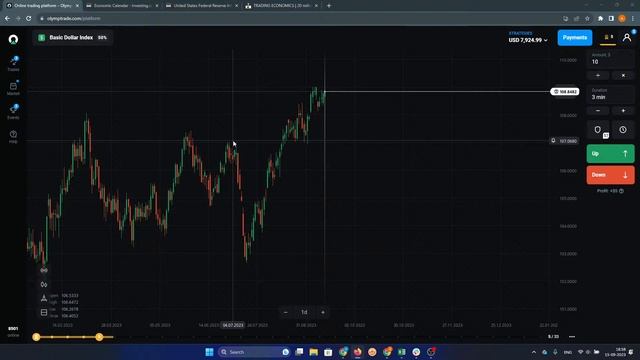The width and height of the screenshot is (640, 360).
Task: Click the red Down trade button
Action: point(610,175)
